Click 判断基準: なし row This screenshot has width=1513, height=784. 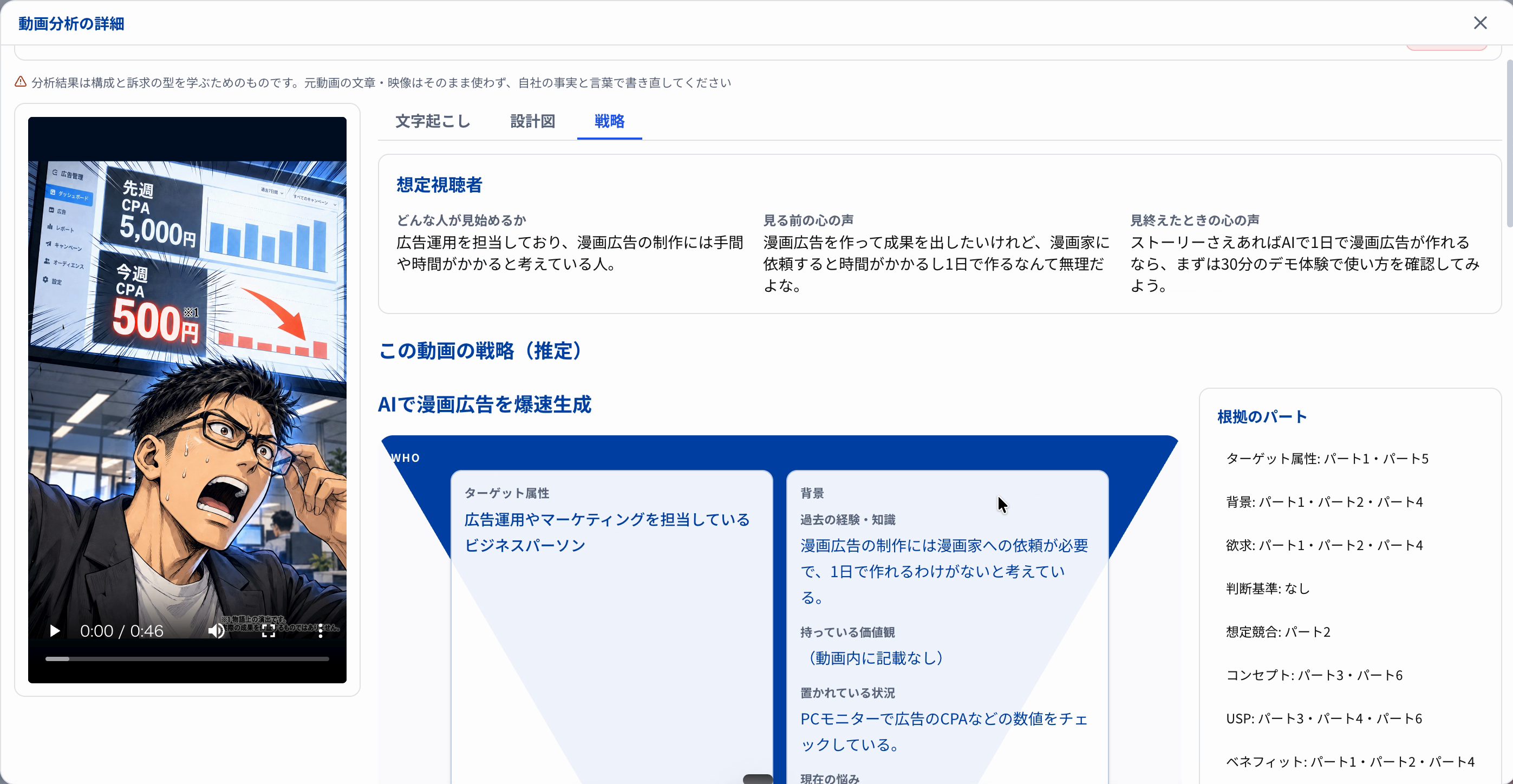click(x=1268, y=589)
